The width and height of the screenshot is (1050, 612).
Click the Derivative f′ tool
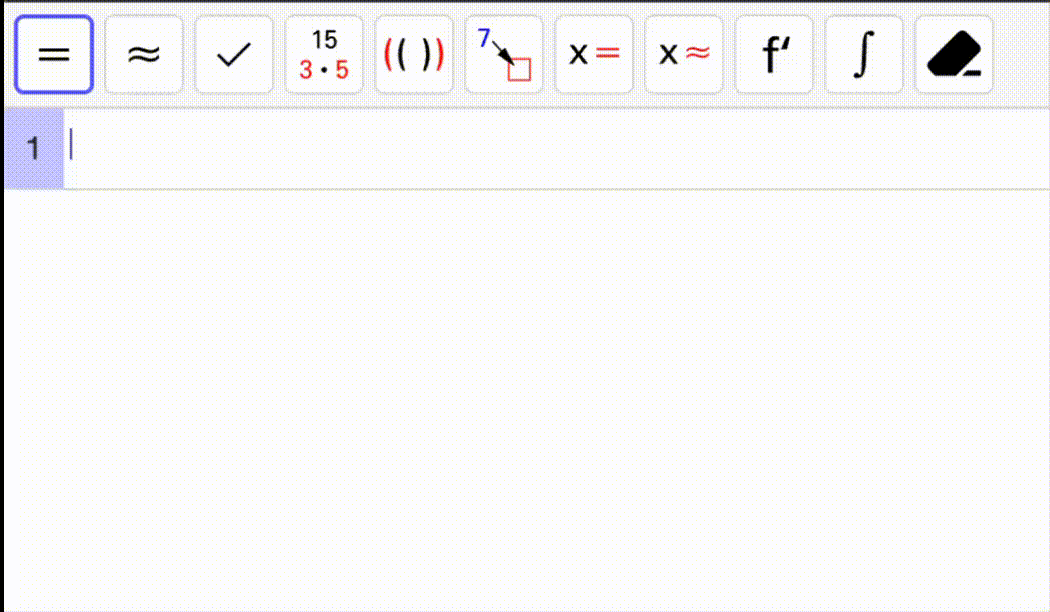(774, 55)
